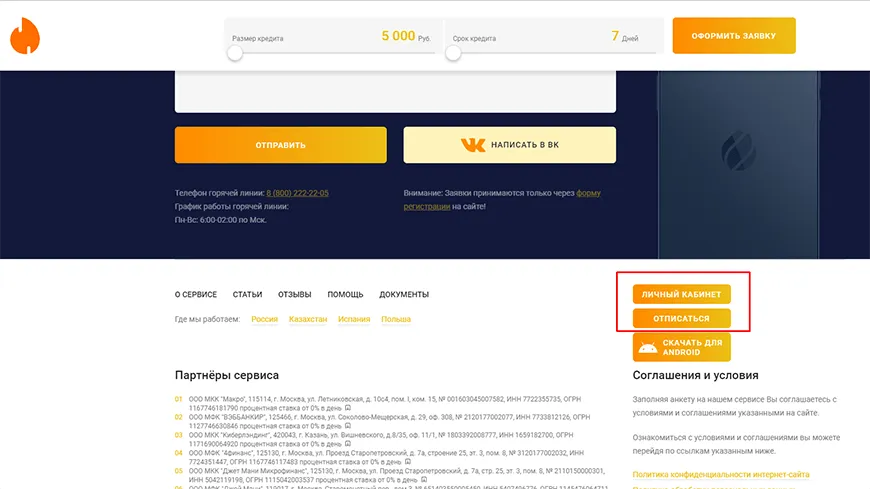This screenshot has height=489, width=870.
Task: Click the Срок кредита slider handle
Action: point(453,53)
